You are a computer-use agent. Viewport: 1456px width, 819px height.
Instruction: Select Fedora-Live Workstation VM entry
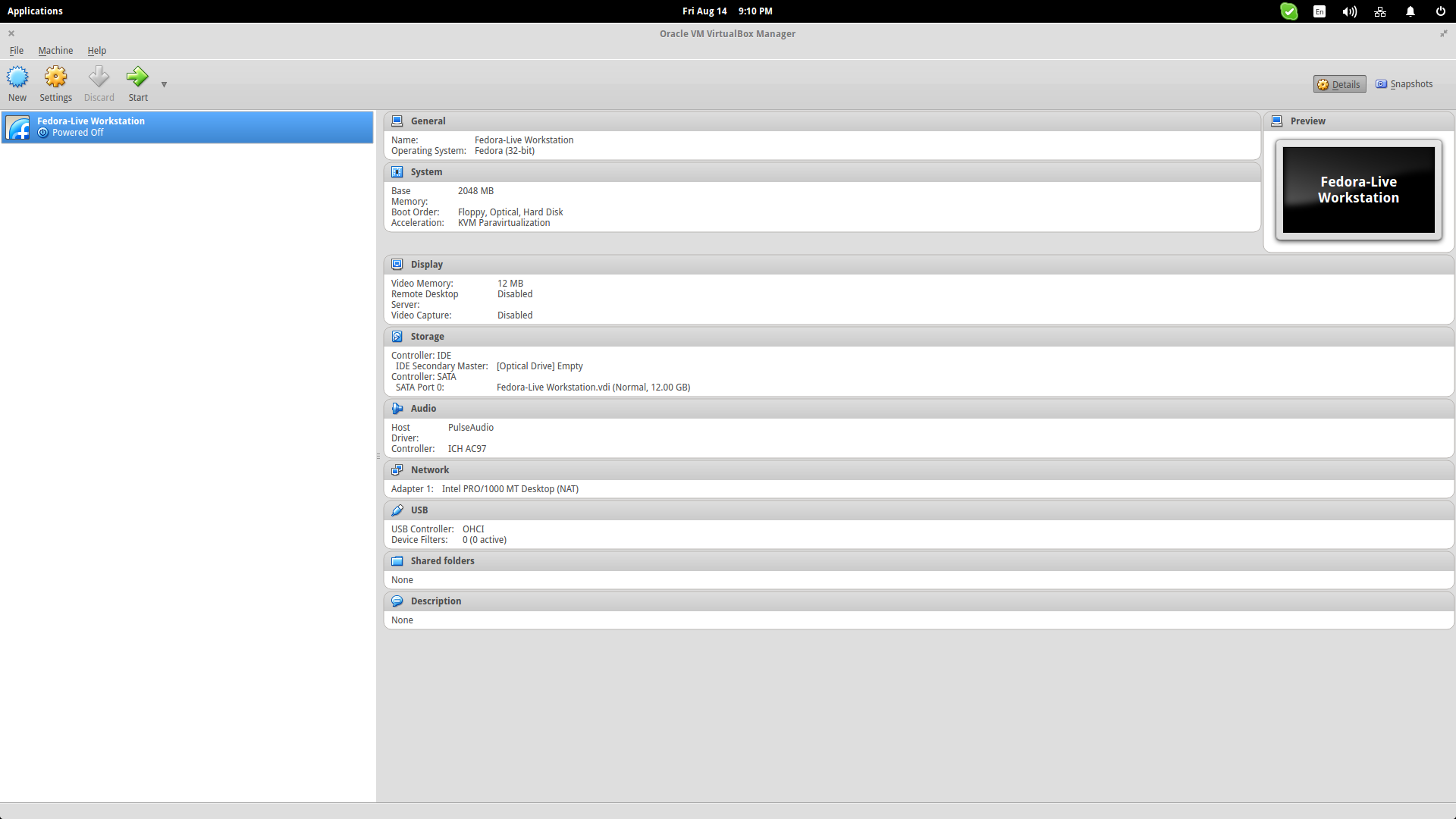(x=187, y=127)
